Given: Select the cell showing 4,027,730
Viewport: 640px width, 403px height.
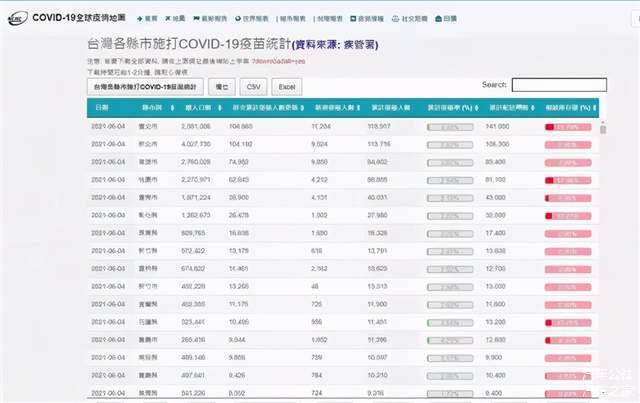Looking at the screenshot, I should 196,144.
